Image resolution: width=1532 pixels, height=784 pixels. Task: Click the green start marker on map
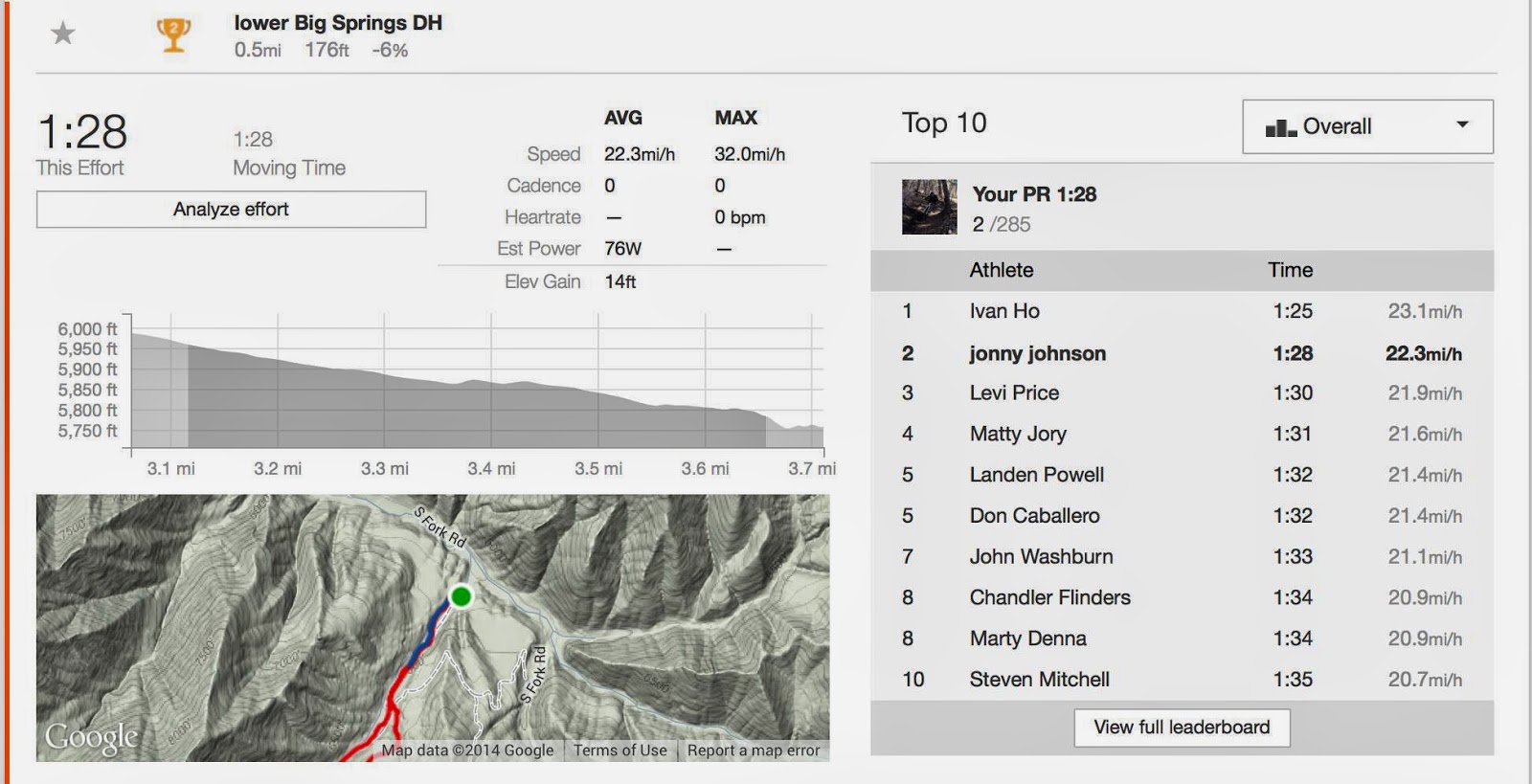461,596
